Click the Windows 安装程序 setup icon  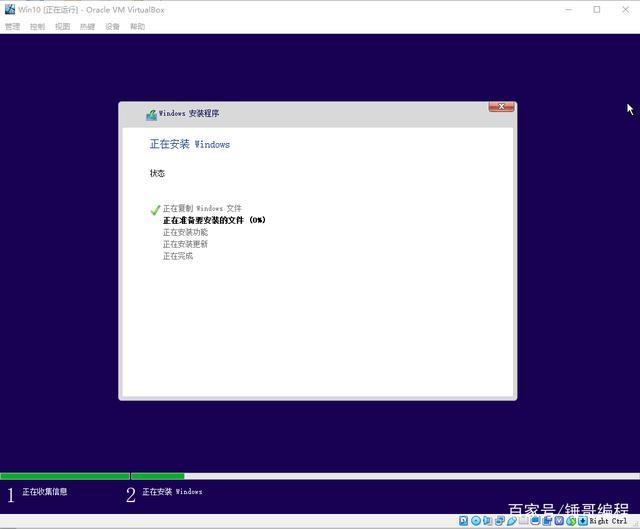pyautogui.click(x=151, y=115)
